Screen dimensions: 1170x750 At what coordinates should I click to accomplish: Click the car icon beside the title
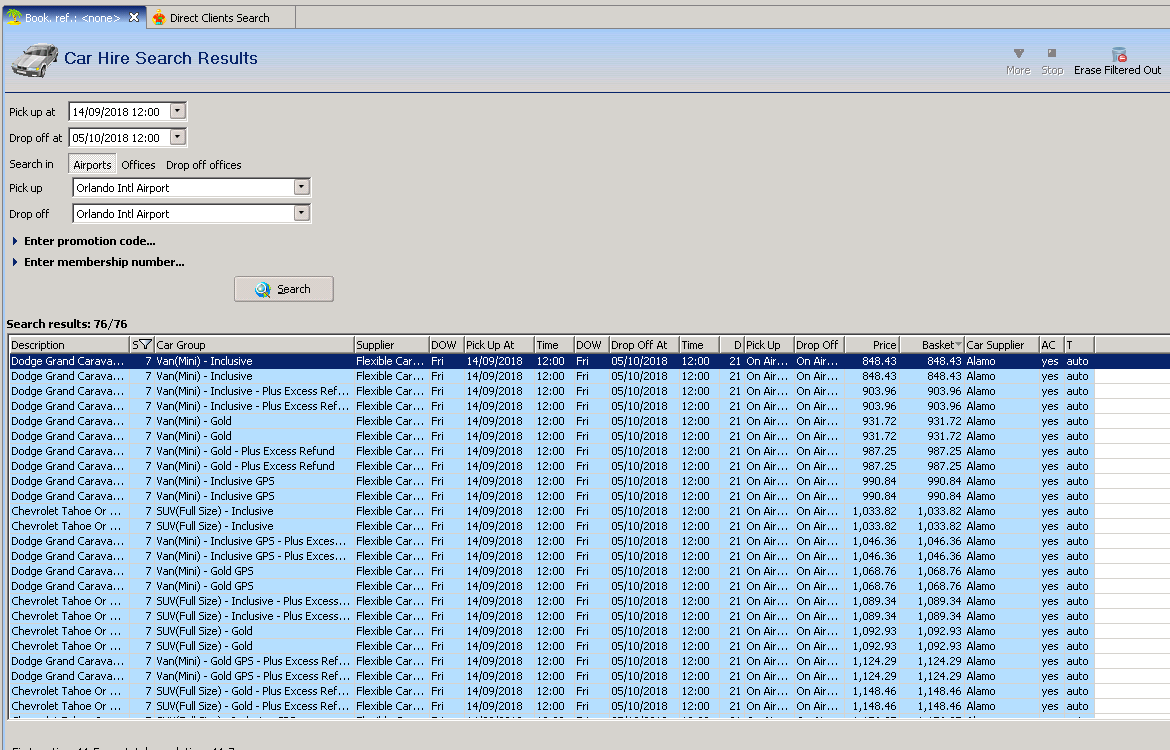pos(33,59)
